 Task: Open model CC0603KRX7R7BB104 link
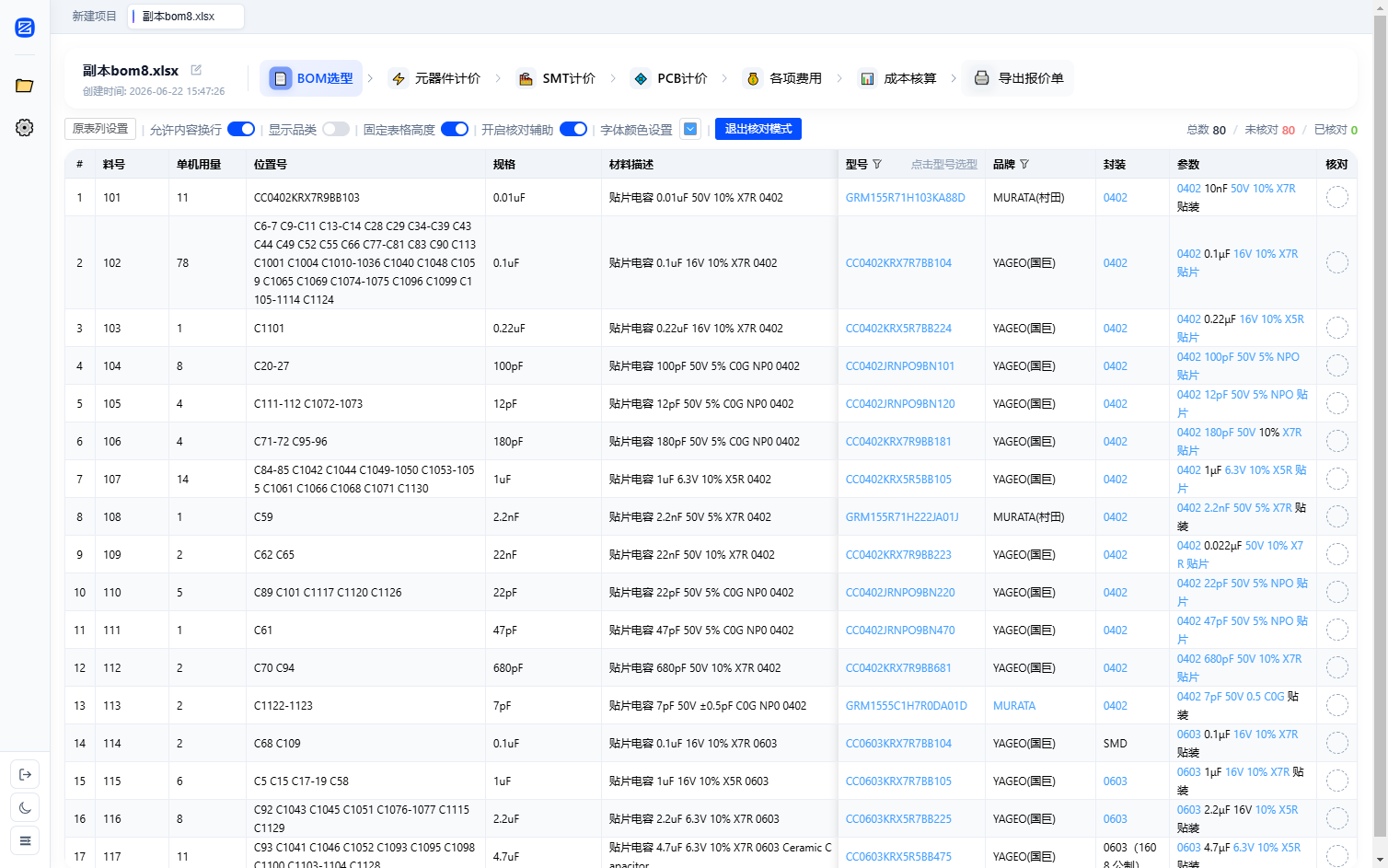pyautogui.click(x=898, y=743)
